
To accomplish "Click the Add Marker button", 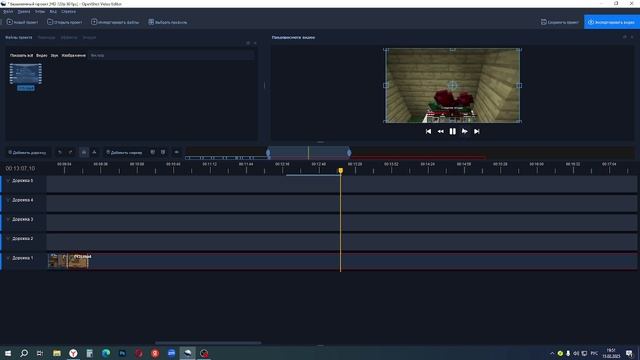I will [124, 152].
